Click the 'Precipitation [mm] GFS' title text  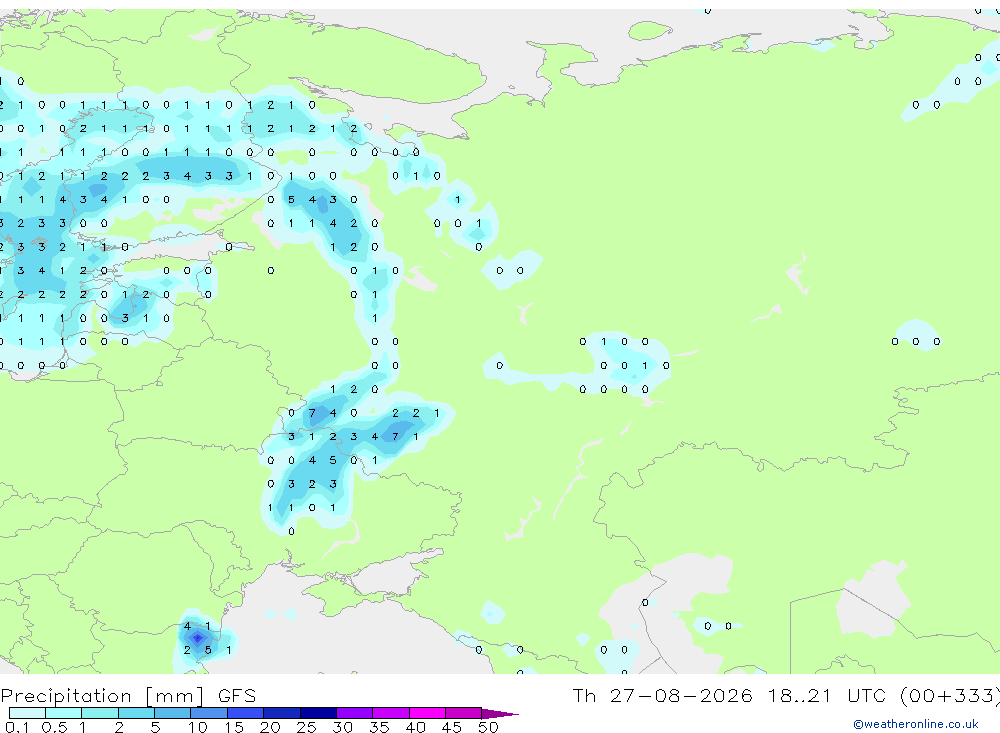tap(128, 696)
